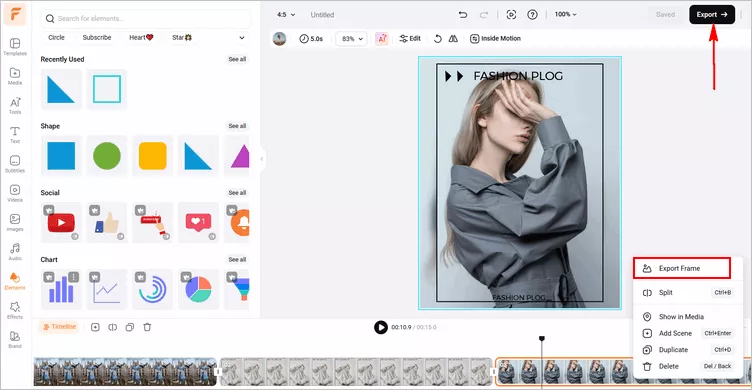The width and height of the screenshot is (752, 390).
Task: Click the Edit button in toolbar
Action: (410, 38)
